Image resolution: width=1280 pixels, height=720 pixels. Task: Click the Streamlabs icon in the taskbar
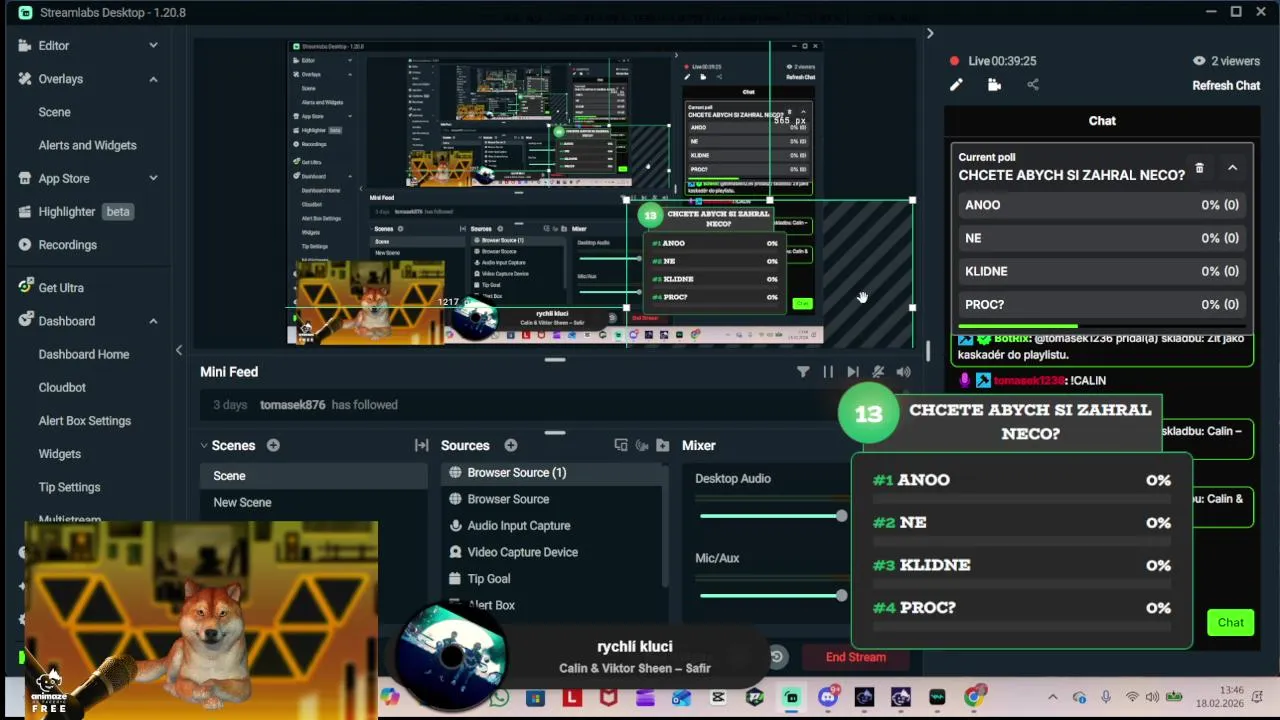click(x=791, y=698)
